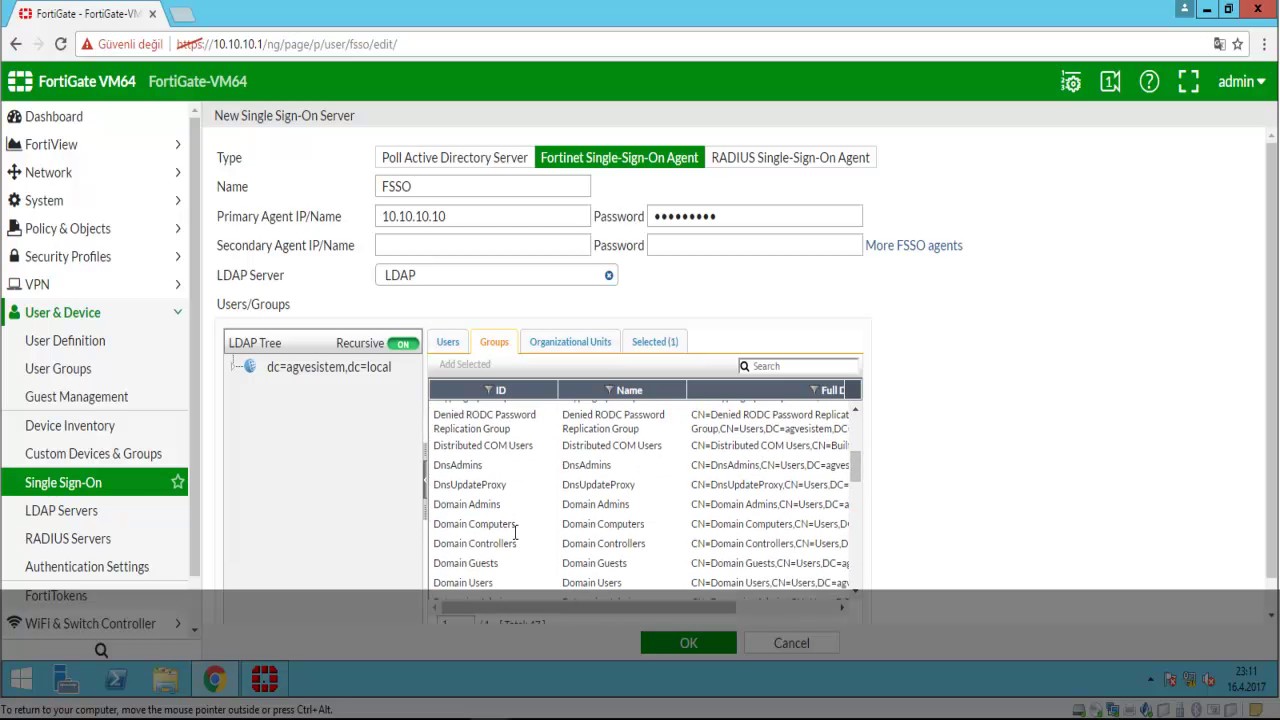The width and height of the screenshot is (1280, 720).
Task: Open Chrome from the taskbar
Action: [x=215, y=681]
